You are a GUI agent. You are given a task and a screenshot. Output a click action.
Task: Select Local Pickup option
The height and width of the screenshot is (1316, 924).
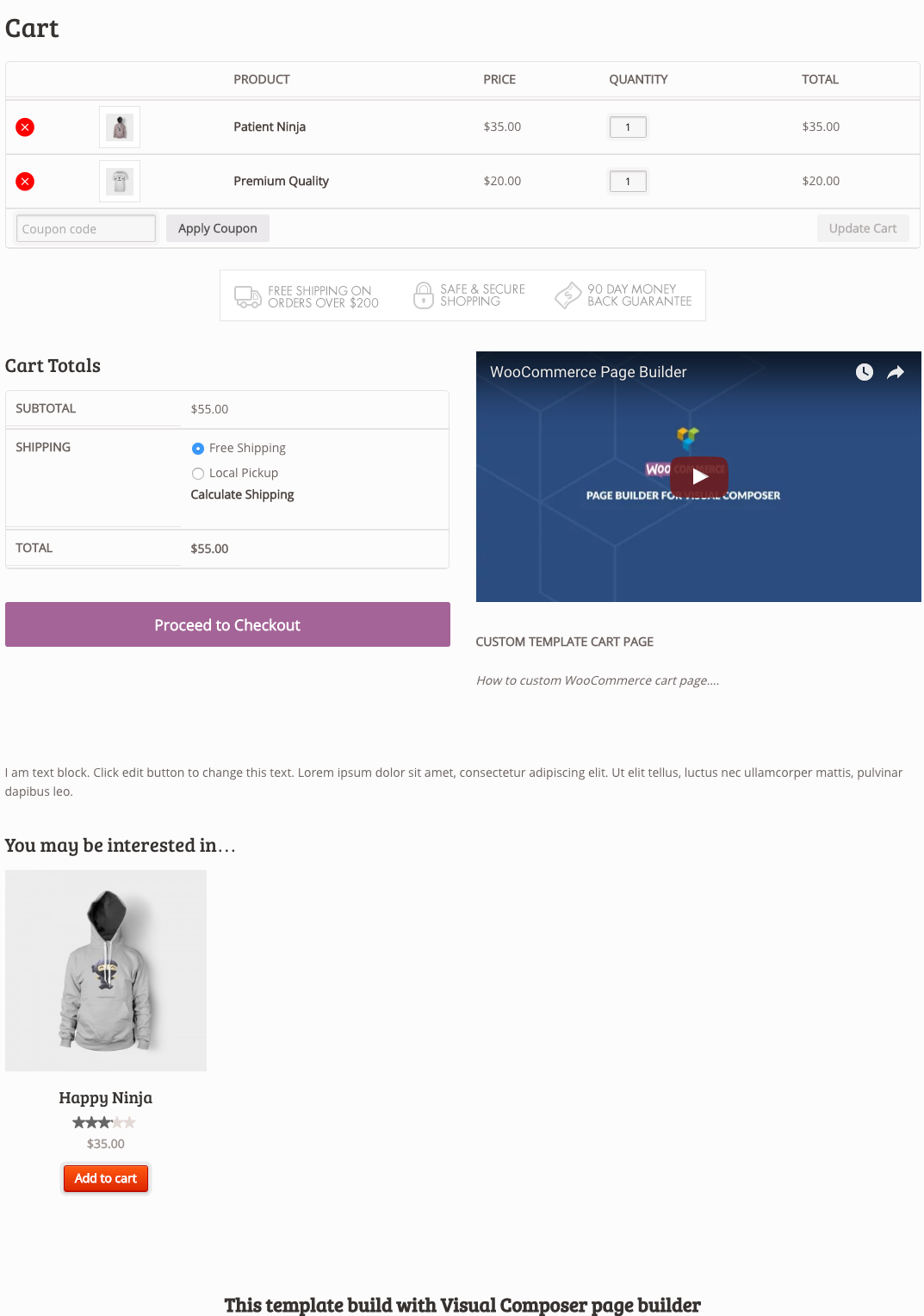pyautogui.click(x=198, y=474)
